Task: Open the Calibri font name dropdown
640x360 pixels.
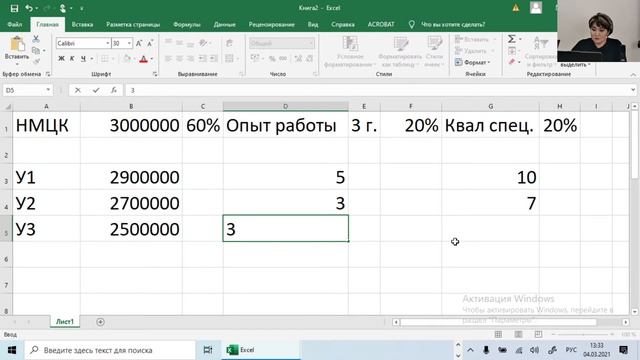Action: click(107, 43)
